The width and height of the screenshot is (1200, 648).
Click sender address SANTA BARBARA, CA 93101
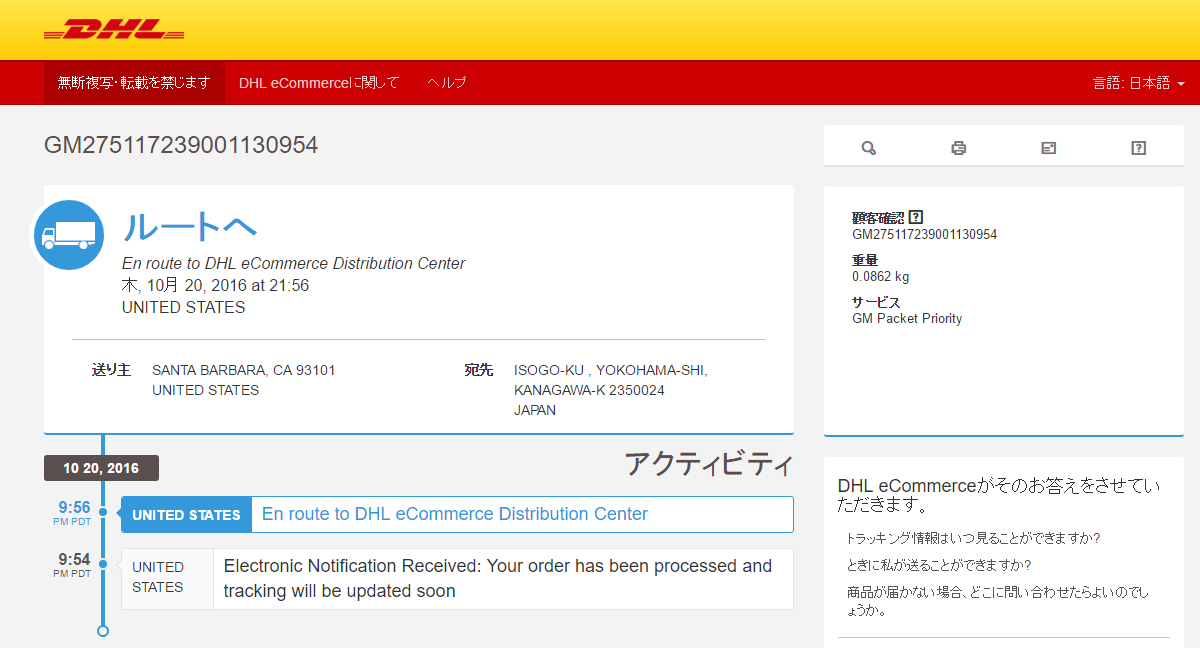pos(244,370)
